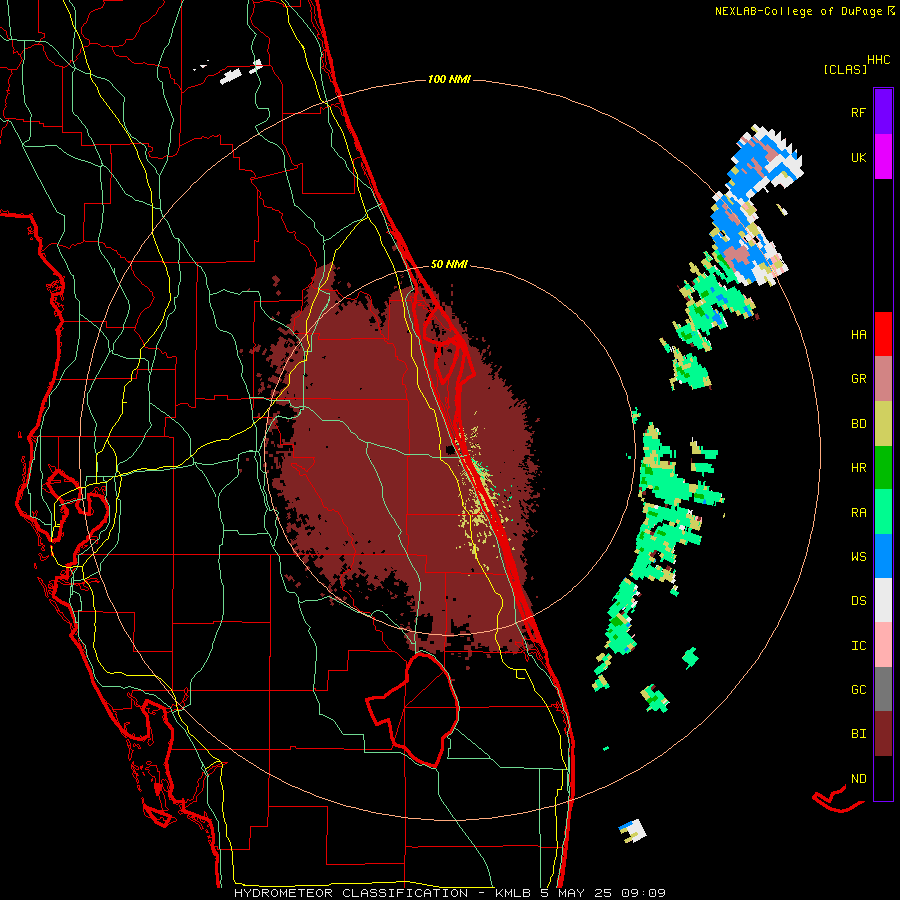The width and height of the screenshot is (900, 900).
Task: Click the UK legend label
Action: 858,157
